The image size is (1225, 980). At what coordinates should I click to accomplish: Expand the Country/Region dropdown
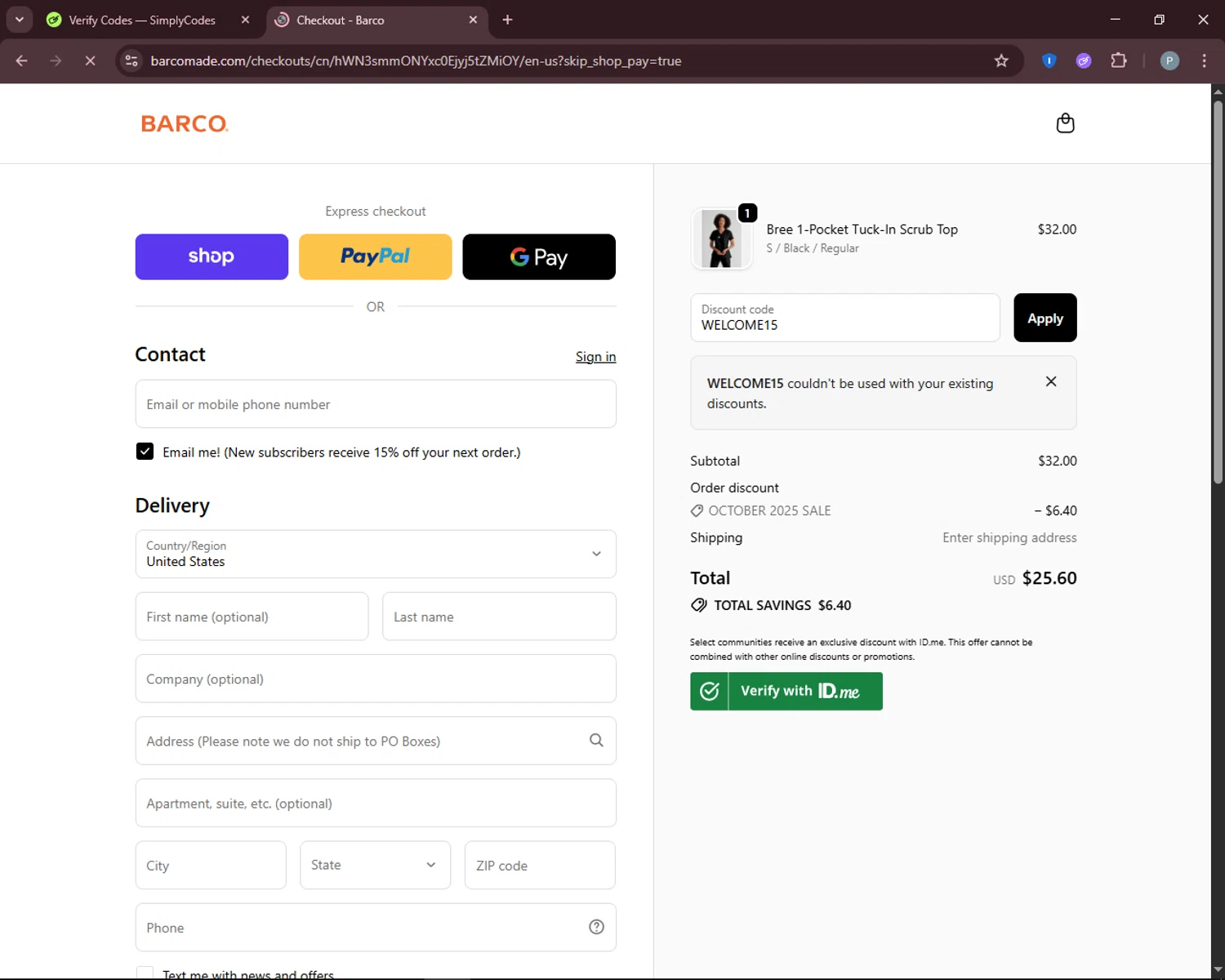coord(376,554)
